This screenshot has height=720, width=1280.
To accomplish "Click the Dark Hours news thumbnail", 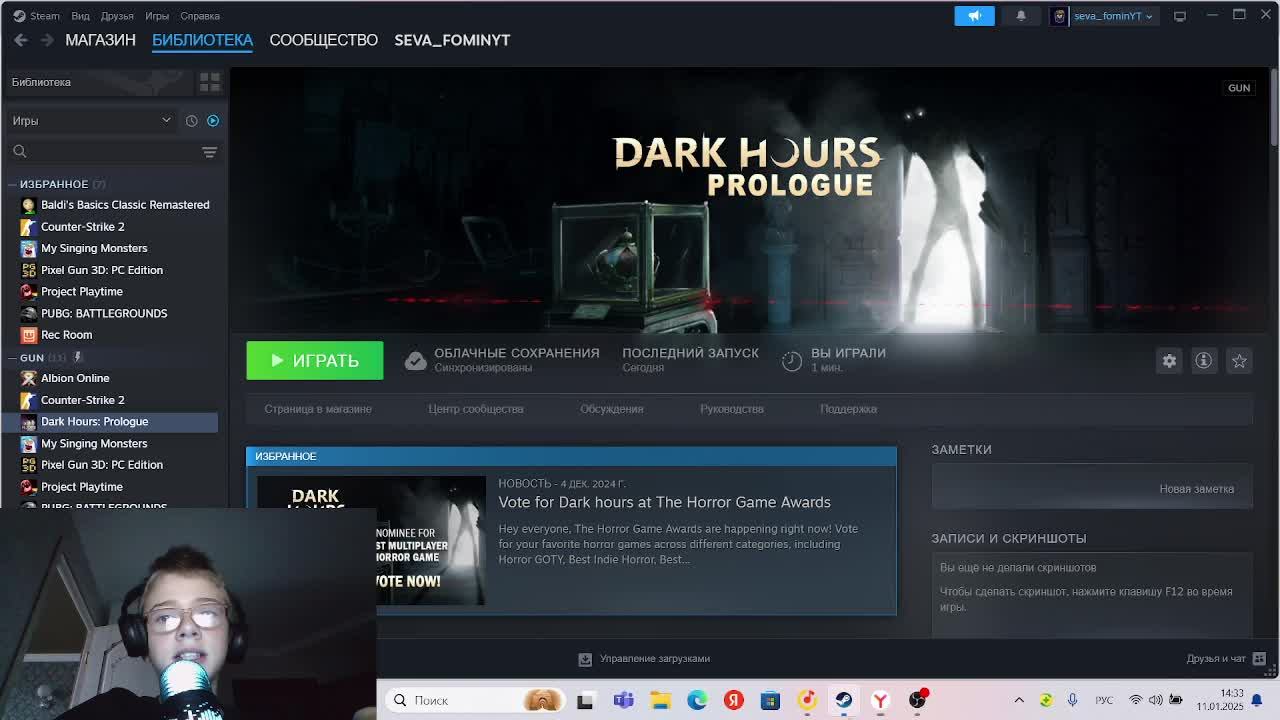I will (371, 540).
